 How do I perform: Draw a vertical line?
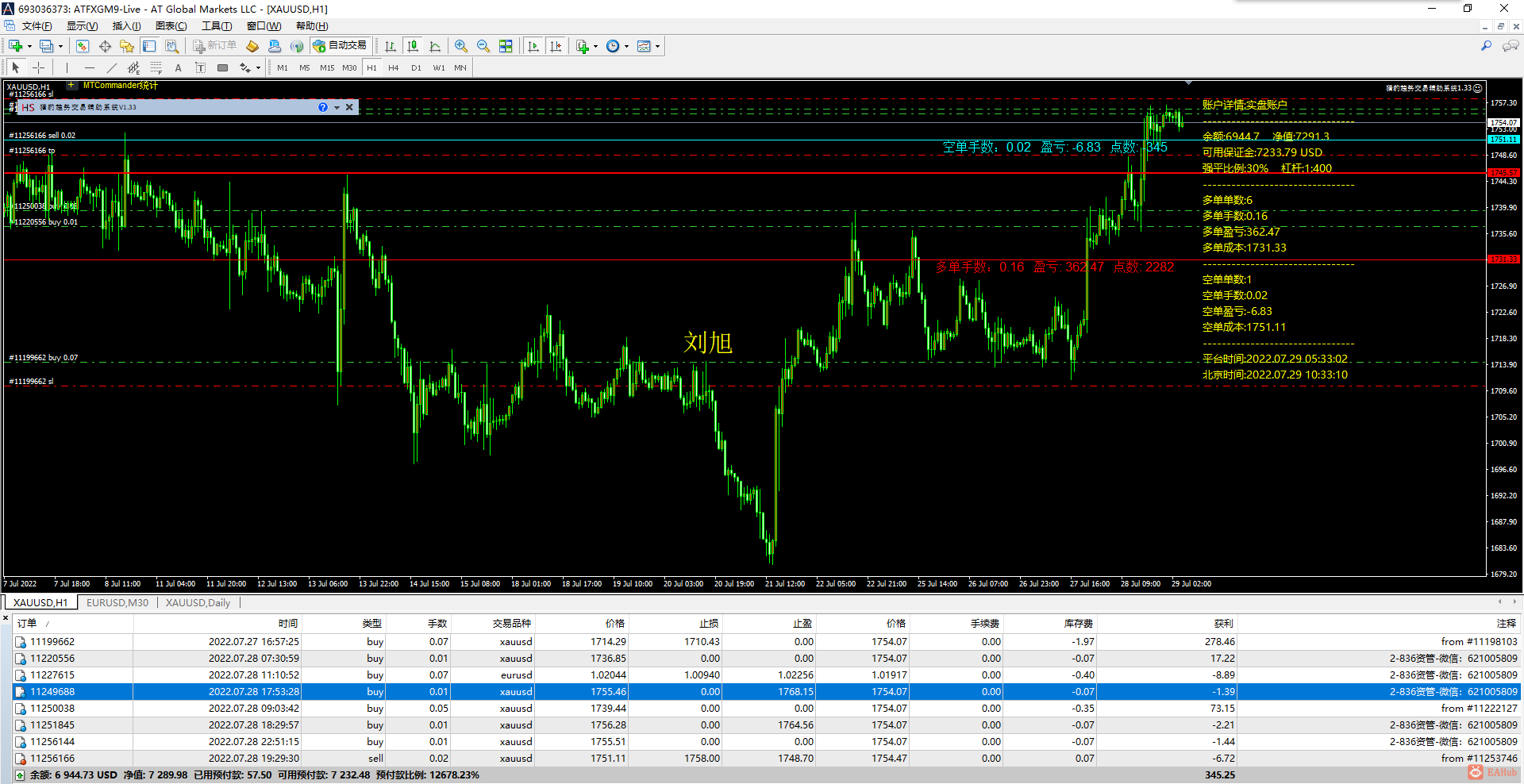[x=67, y=67]
